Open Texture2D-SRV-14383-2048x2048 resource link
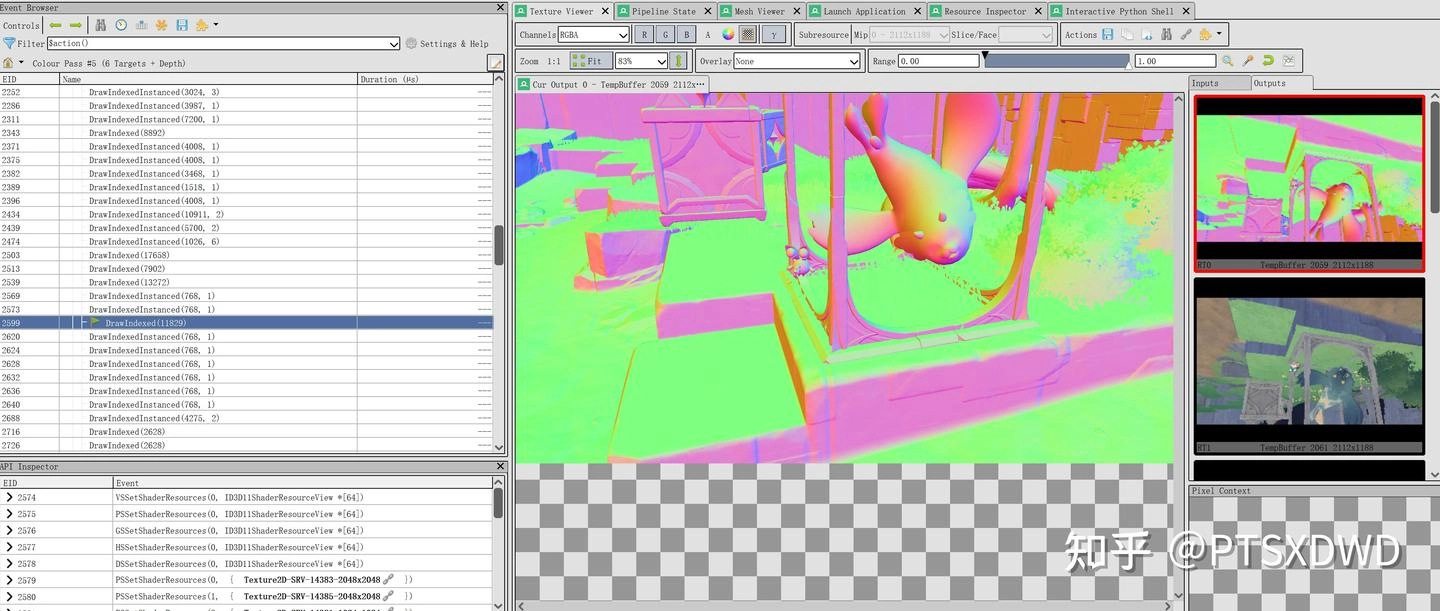 coord(312,580)
